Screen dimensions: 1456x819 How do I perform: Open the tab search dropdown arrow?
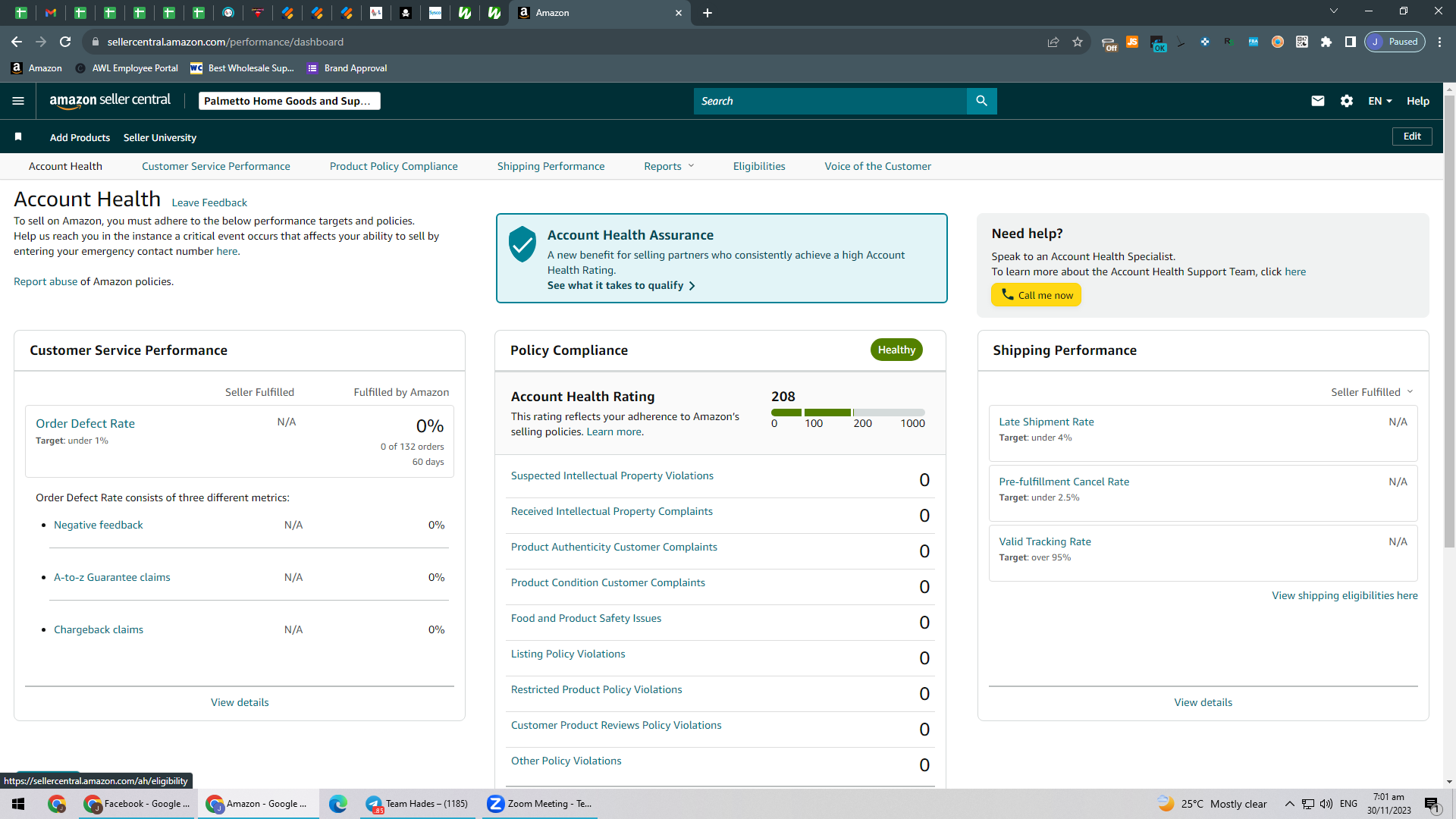1334,11
